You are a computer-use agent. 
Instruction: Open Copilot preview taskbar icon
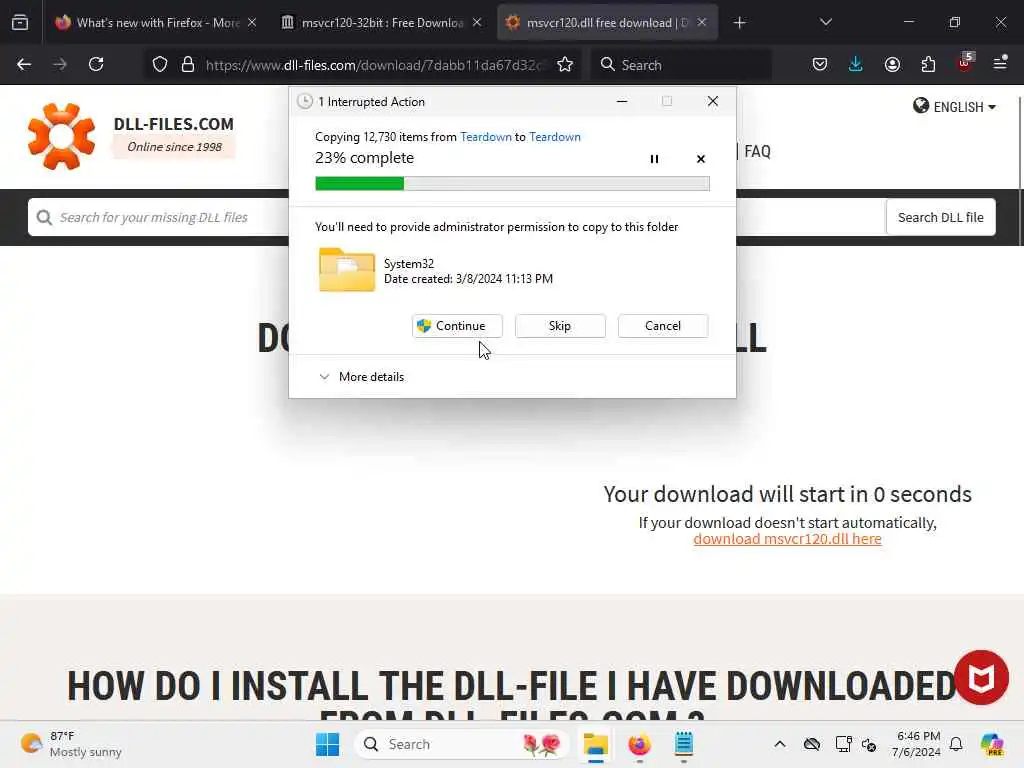(991, 744)
